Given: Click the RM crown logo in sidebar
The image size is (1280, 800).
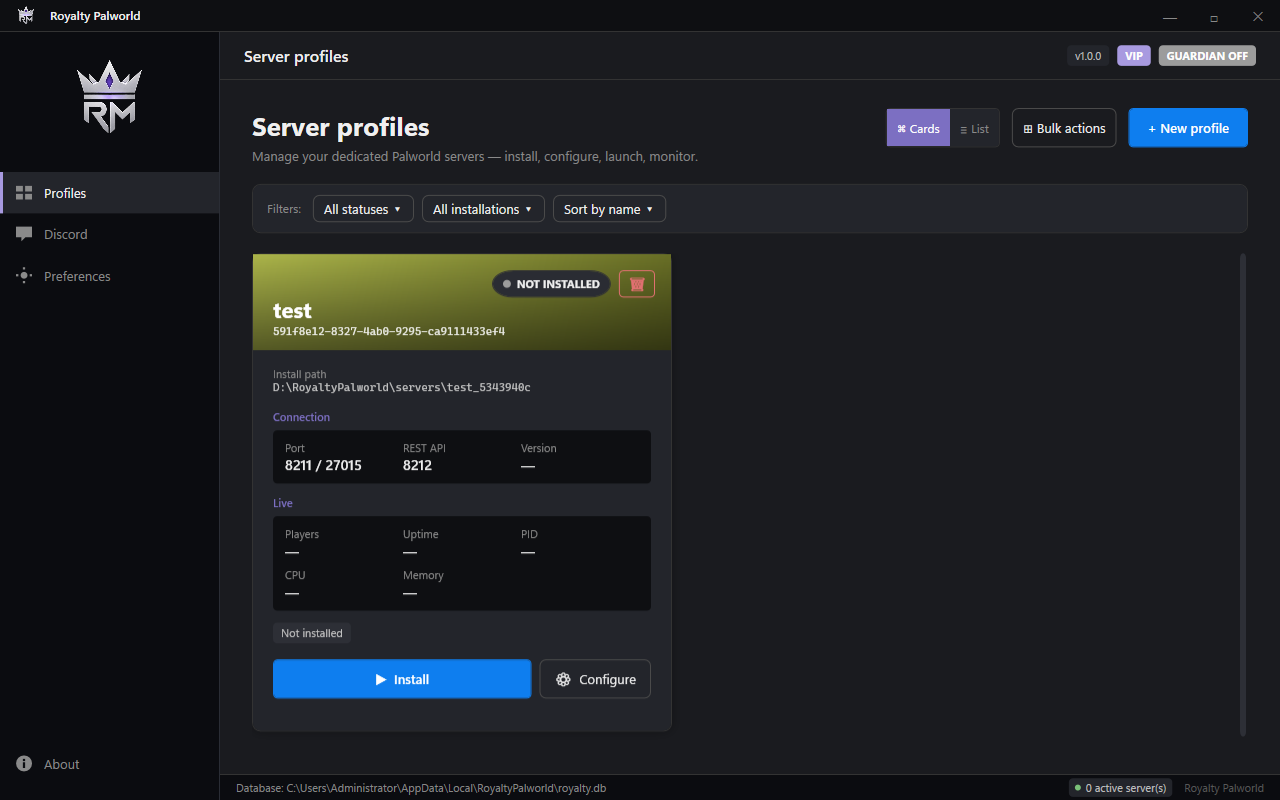Looking at the screenshot, I should click(x=110, y=97).
